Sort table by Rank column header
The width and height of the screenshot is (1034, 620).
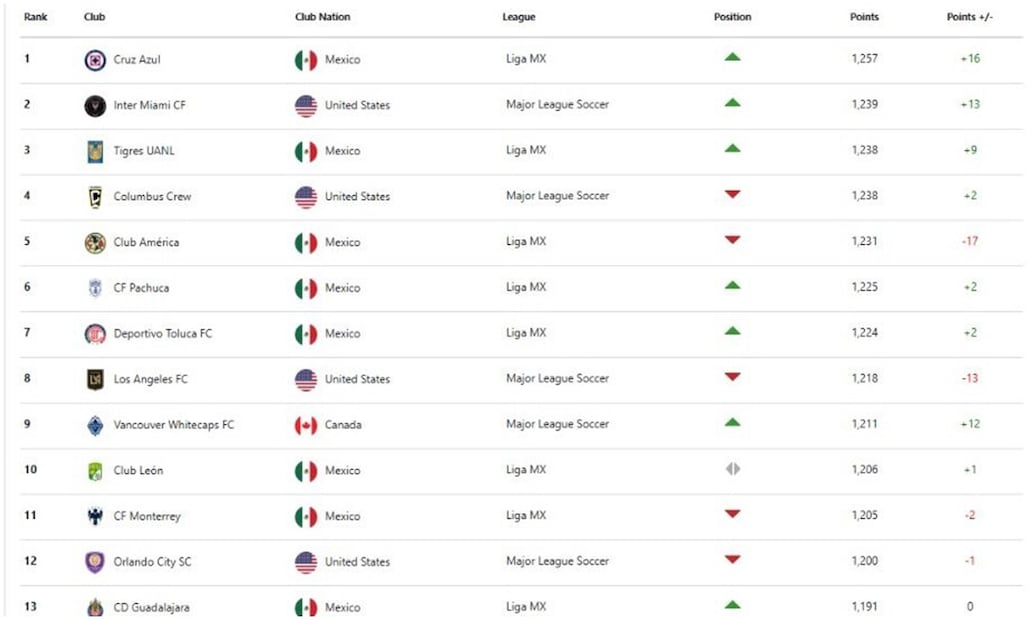(35, 17)
